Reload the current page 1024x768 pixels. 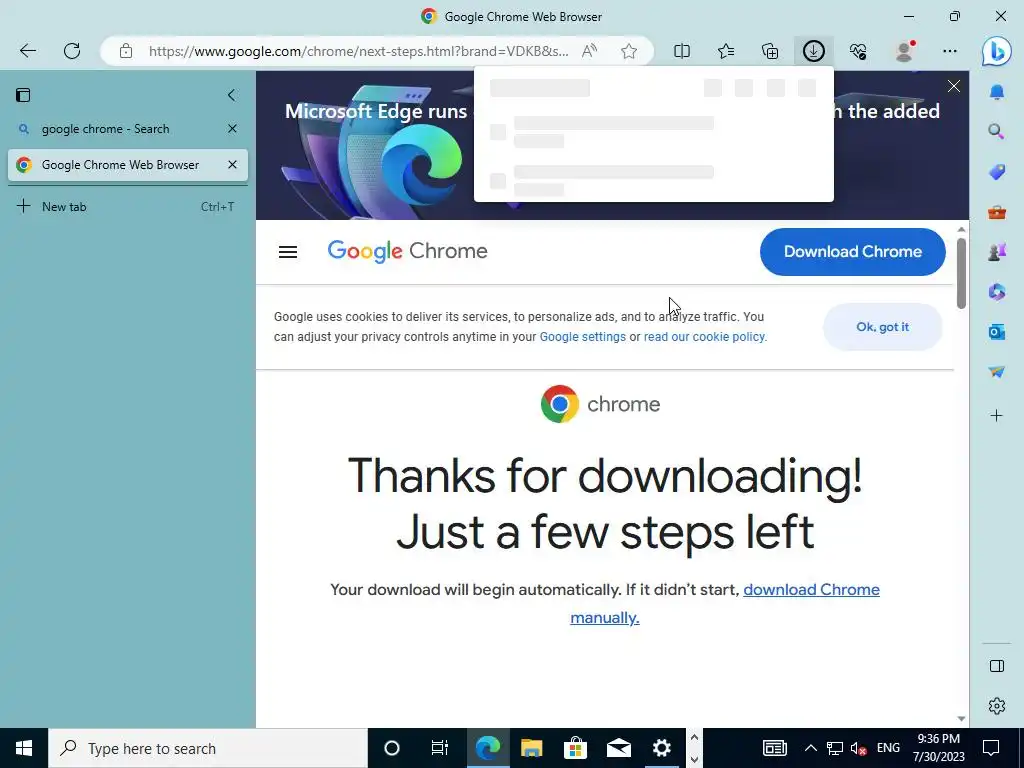coord(72,51)
